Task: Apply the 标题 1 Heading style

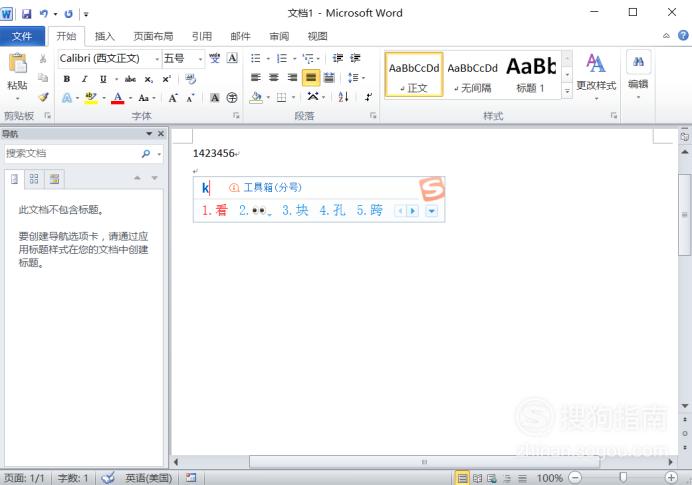Action: tap(531, 75)
